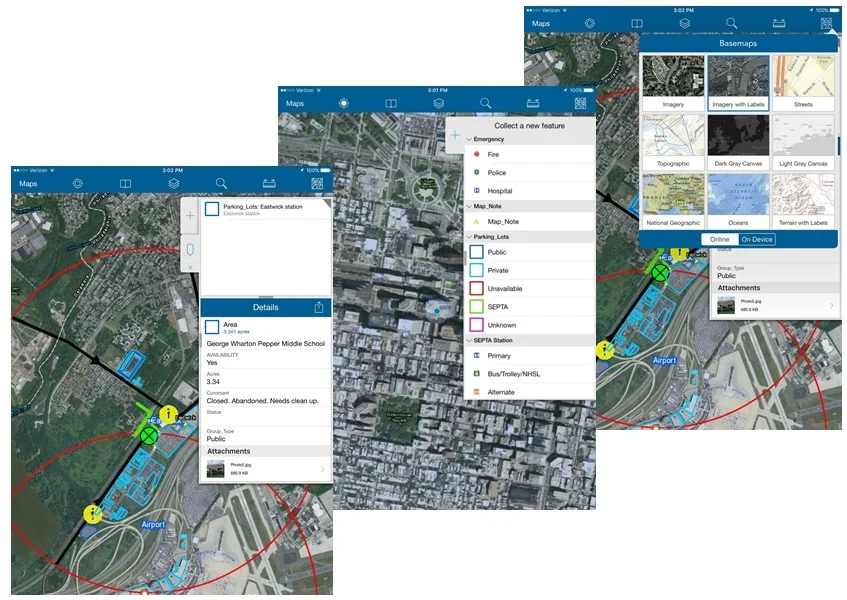Image resolution: width=847 pixels, height=600 pixels.
Task: Tap the plus collect tab on left screen
Action: coord(190,216)
